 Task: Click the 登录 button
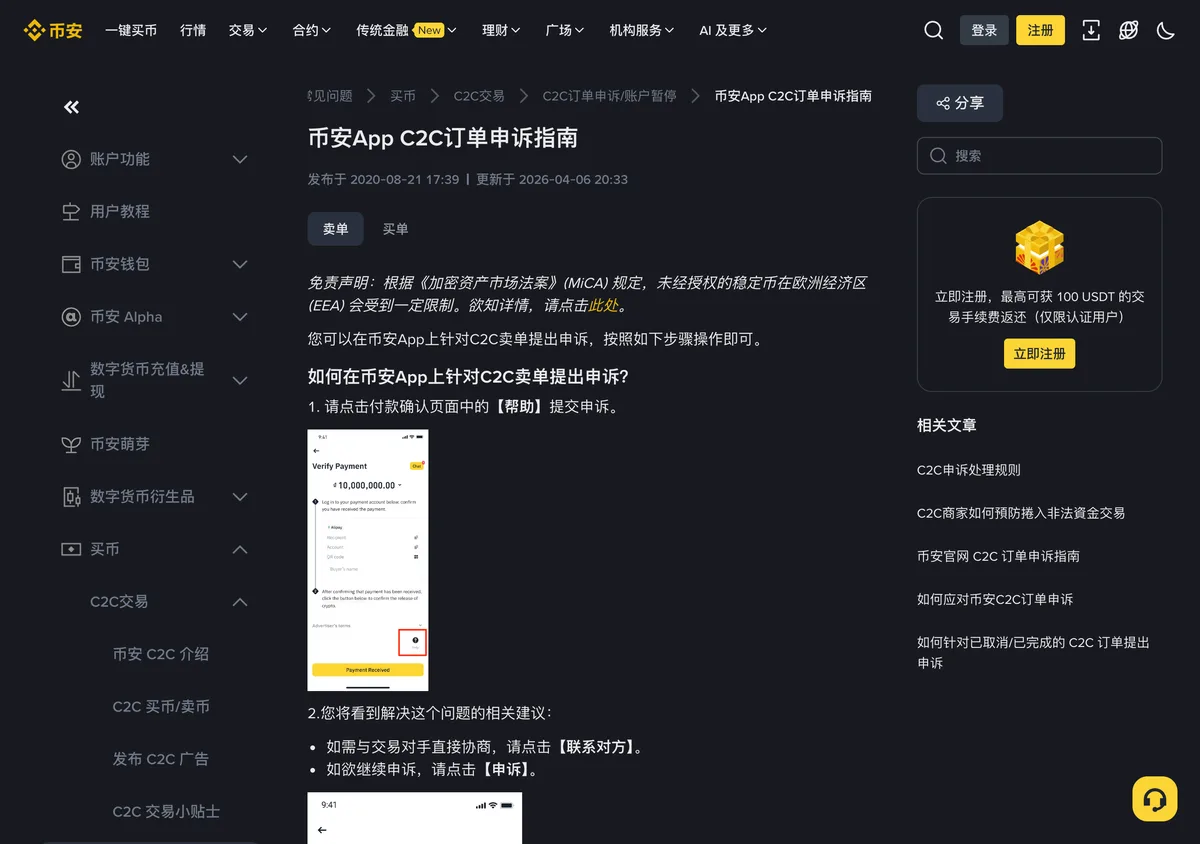click(984, 30)
